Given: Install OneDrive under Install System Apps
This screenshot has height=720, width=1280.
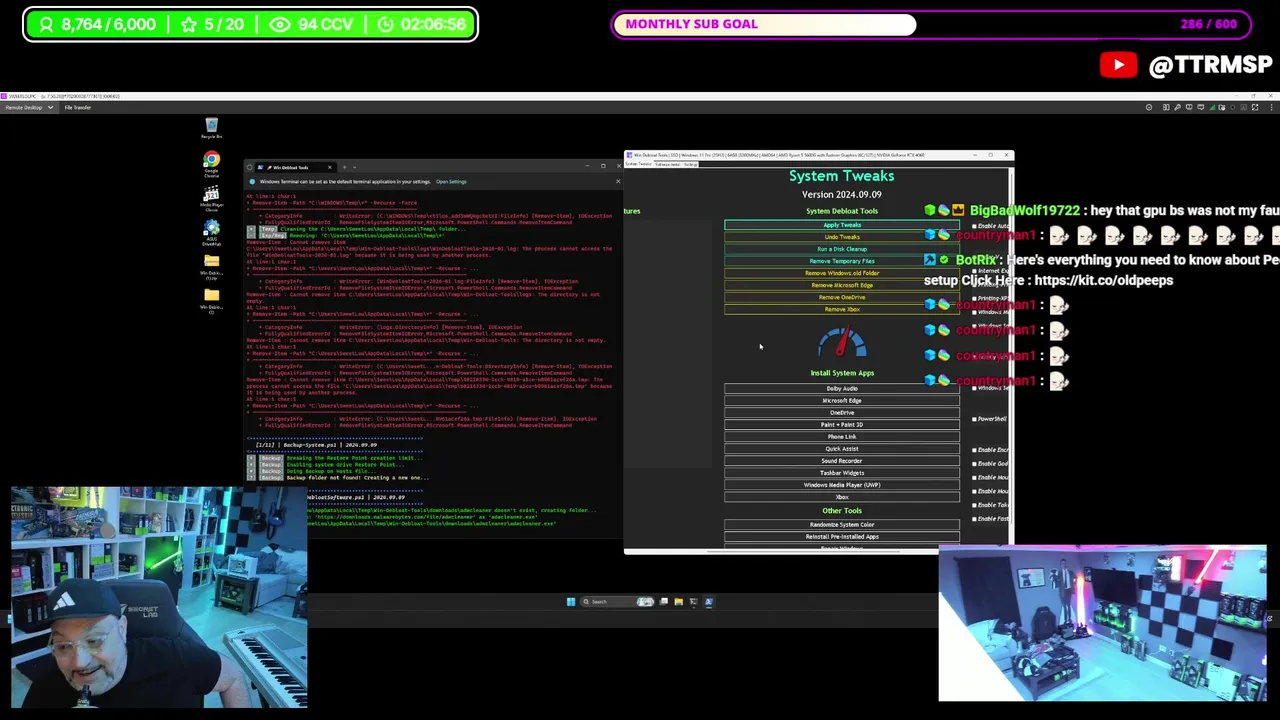Looking at the screenshot, I should [x=842, y=413].
